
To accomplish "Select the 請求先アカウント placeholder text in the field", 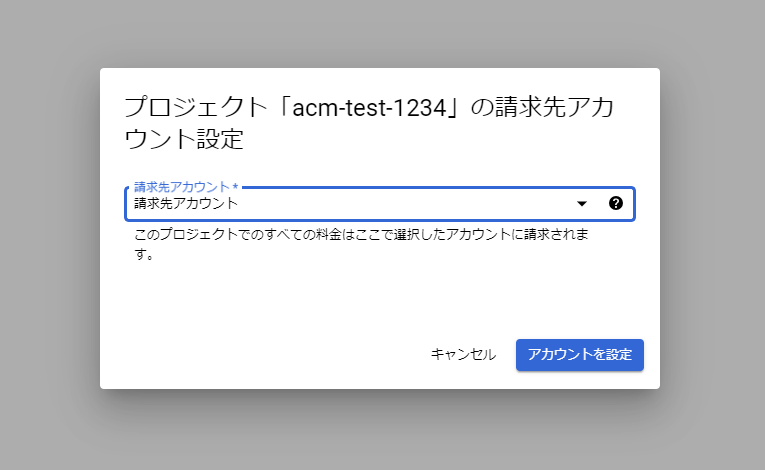I will pos(186,204).
